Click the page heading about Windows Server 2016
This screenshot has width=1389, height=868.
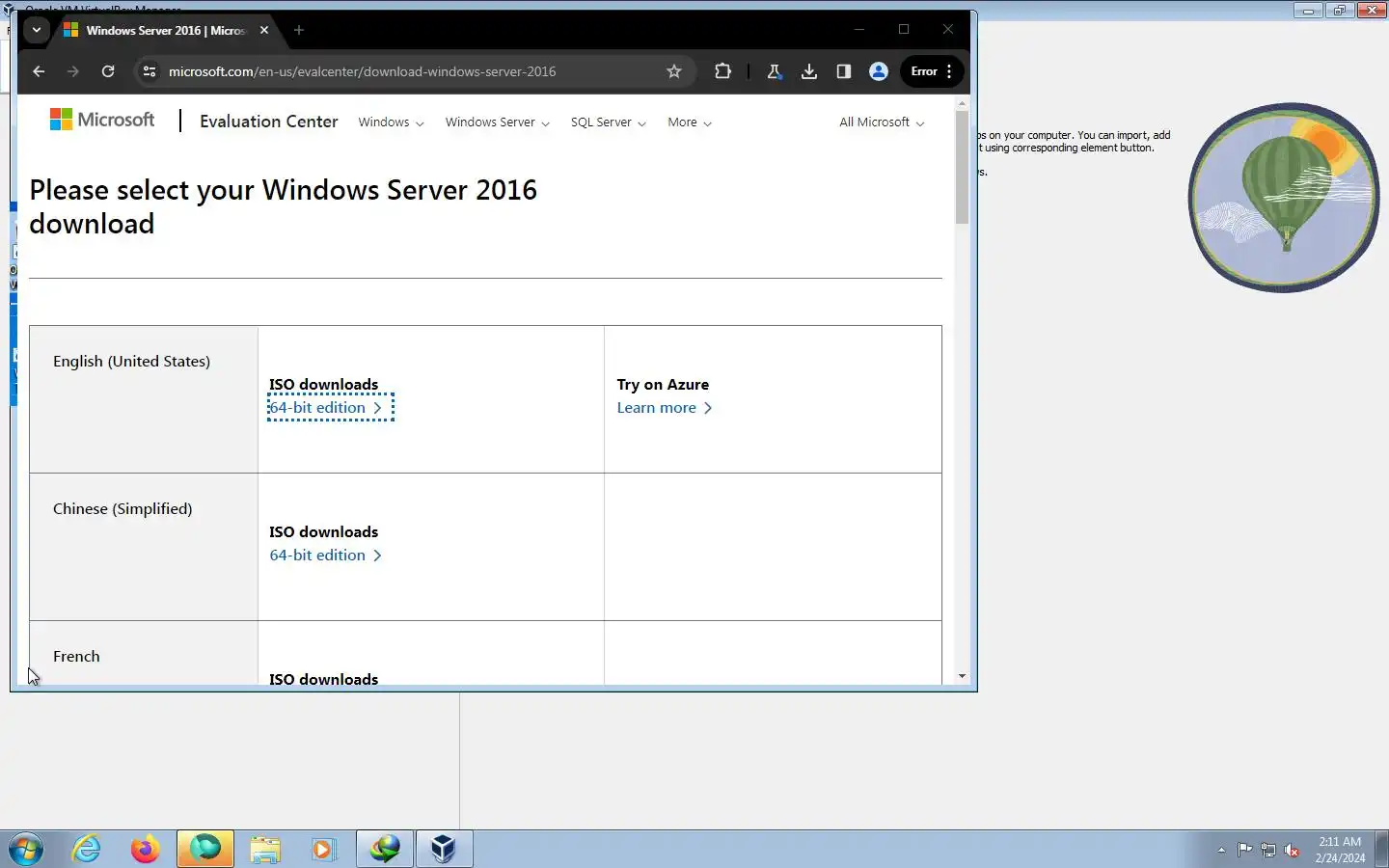[x=284, y=206]
